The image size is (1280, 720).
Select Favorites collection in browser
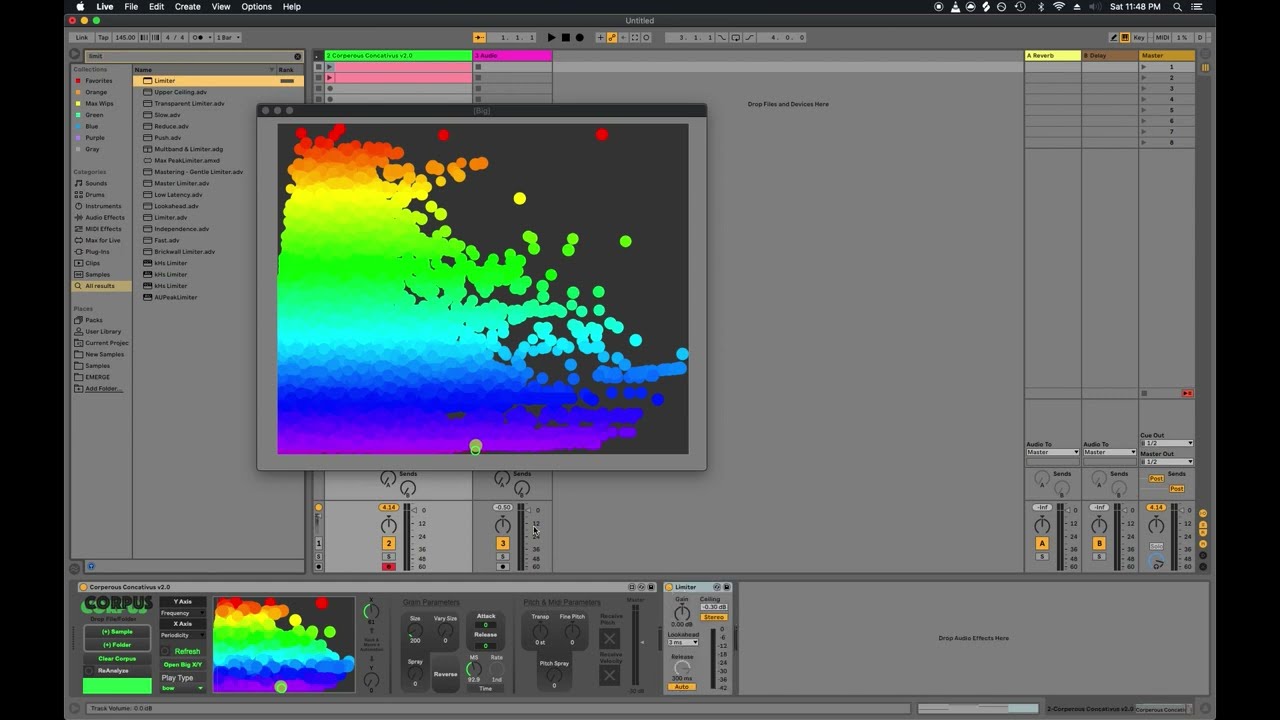99,80
